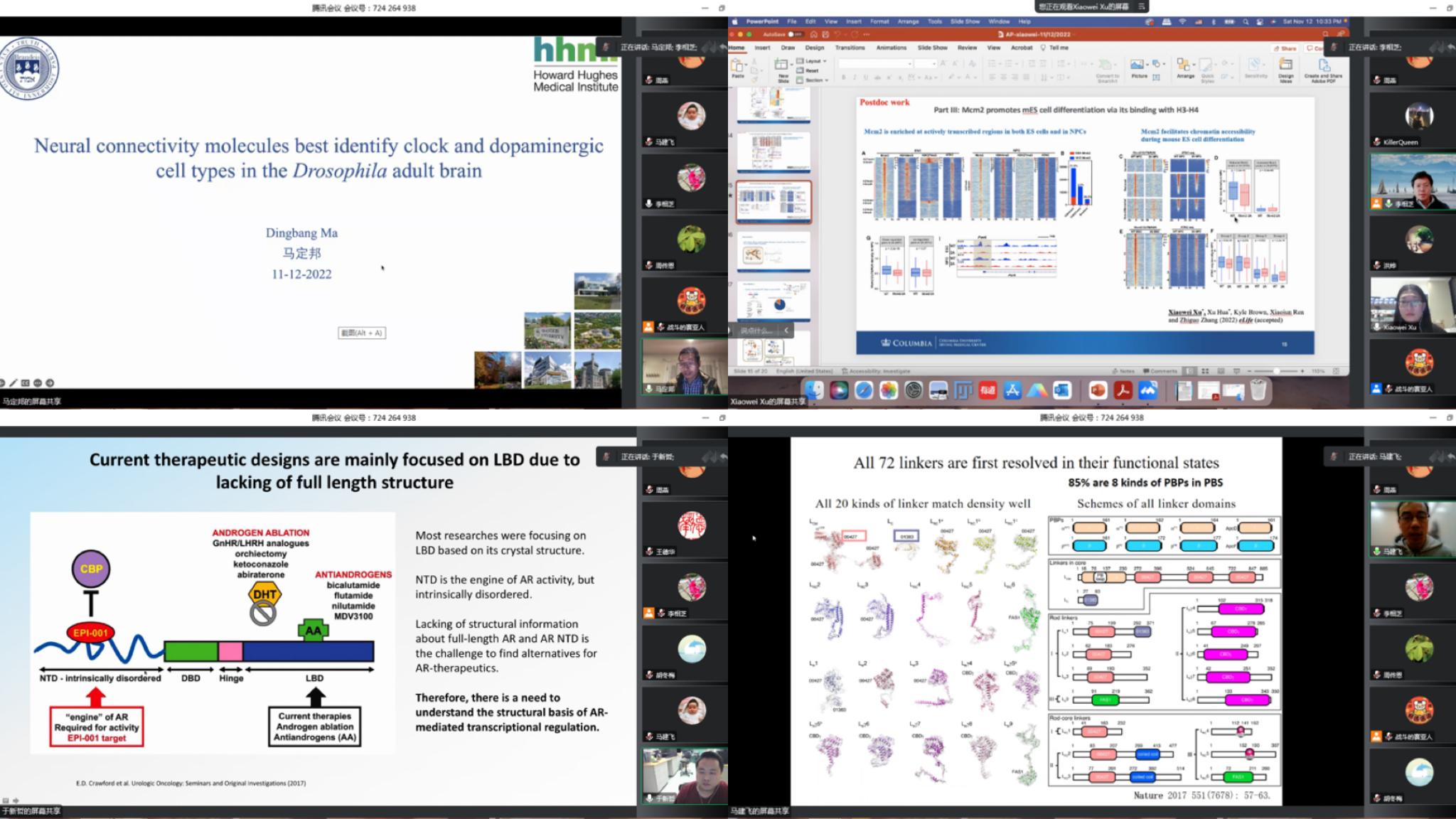Click the PowerPoint icon in the dock
The width and height of the screenshot is (1456, 819).
1098,390
